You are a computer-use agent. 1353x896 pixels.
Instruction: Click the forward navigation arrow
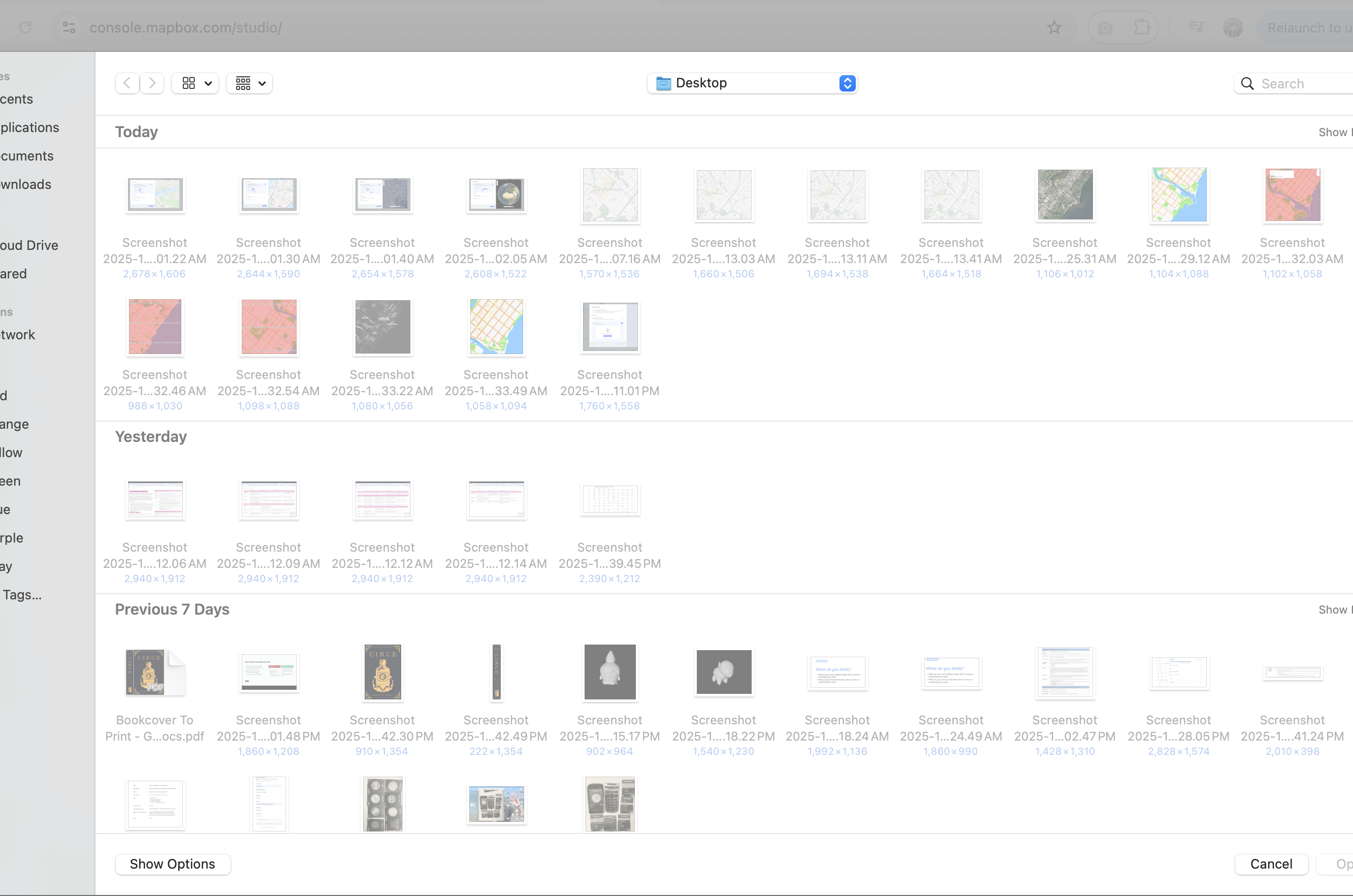152,83
